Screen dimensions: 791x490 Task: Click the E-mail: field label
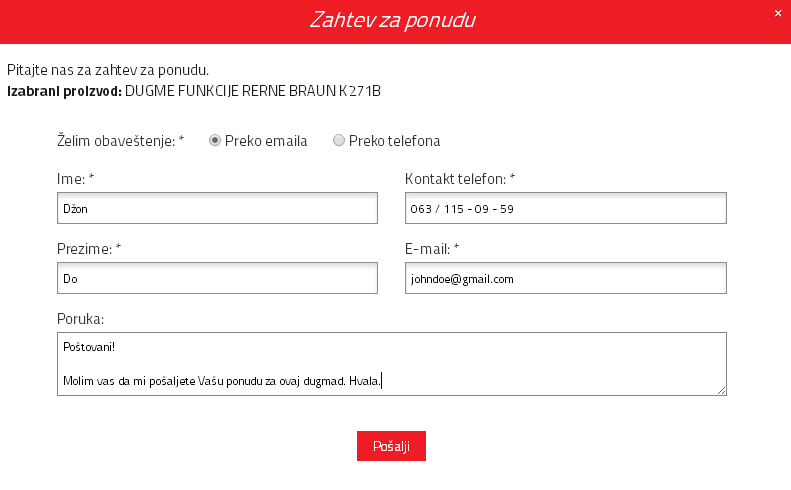click(x=432, y=249)
